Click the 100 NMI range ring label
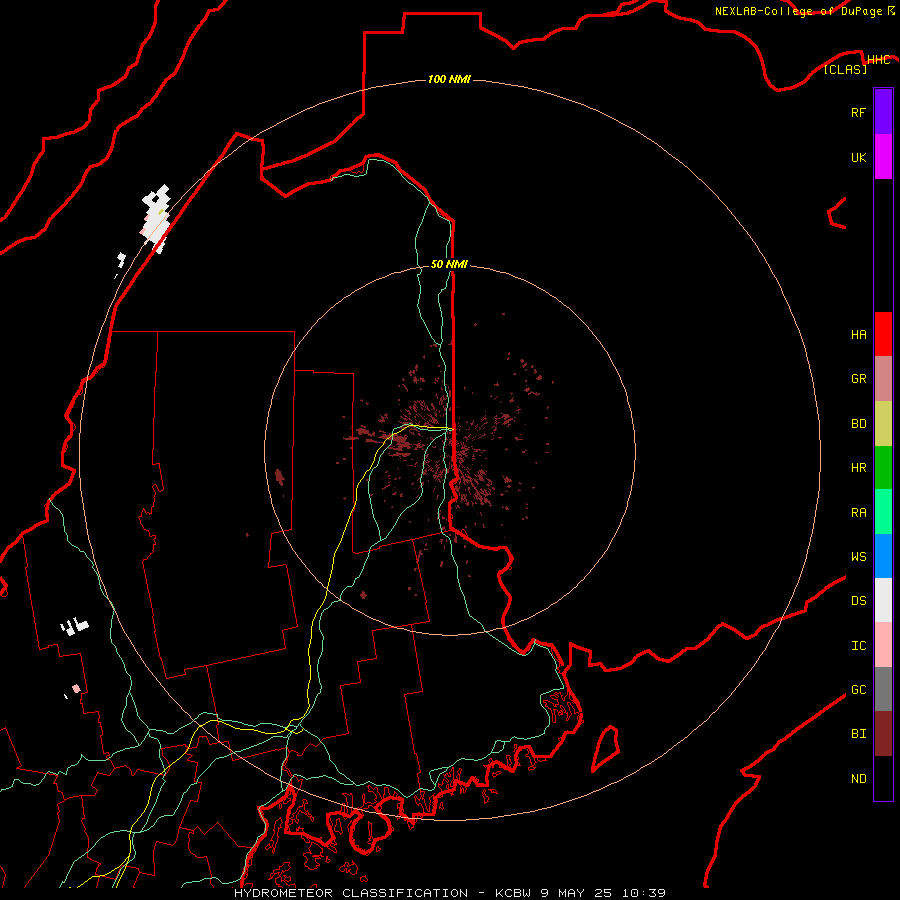Viewport: 900px width, 900px height. coord(449,79)
